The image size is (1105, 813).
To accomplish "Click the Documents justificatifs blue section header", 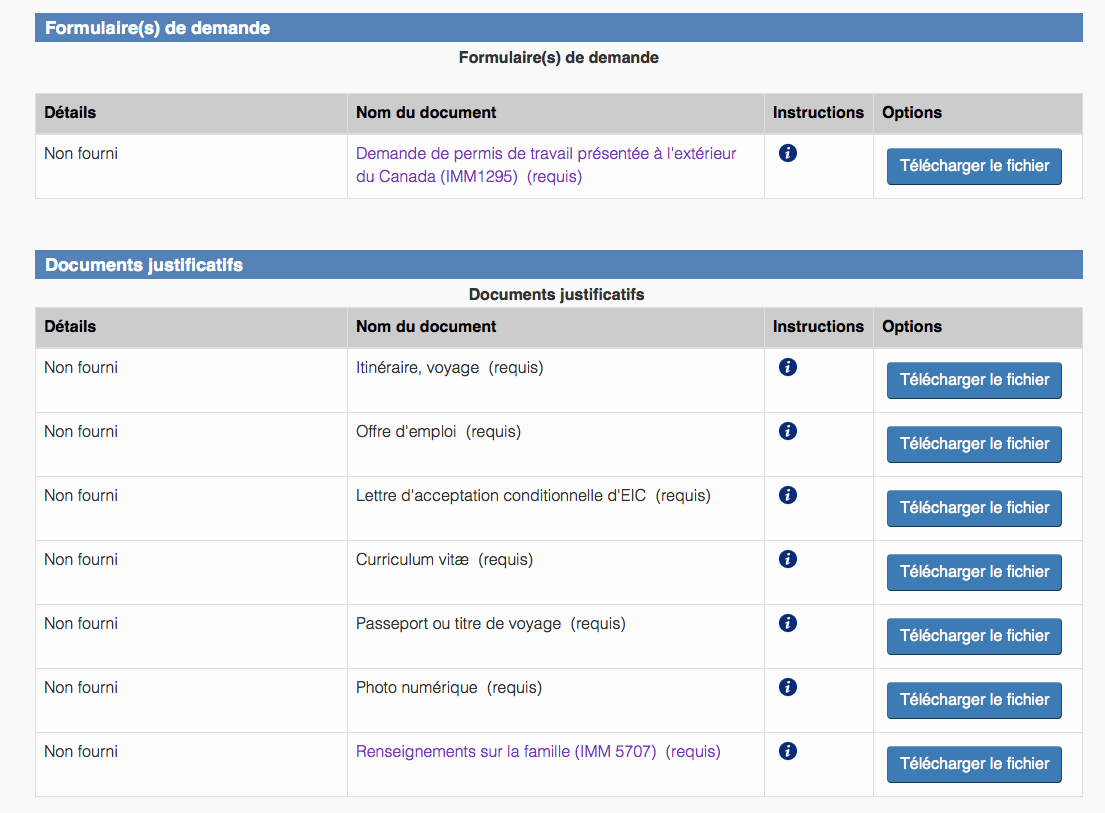I will click(558, 265).
